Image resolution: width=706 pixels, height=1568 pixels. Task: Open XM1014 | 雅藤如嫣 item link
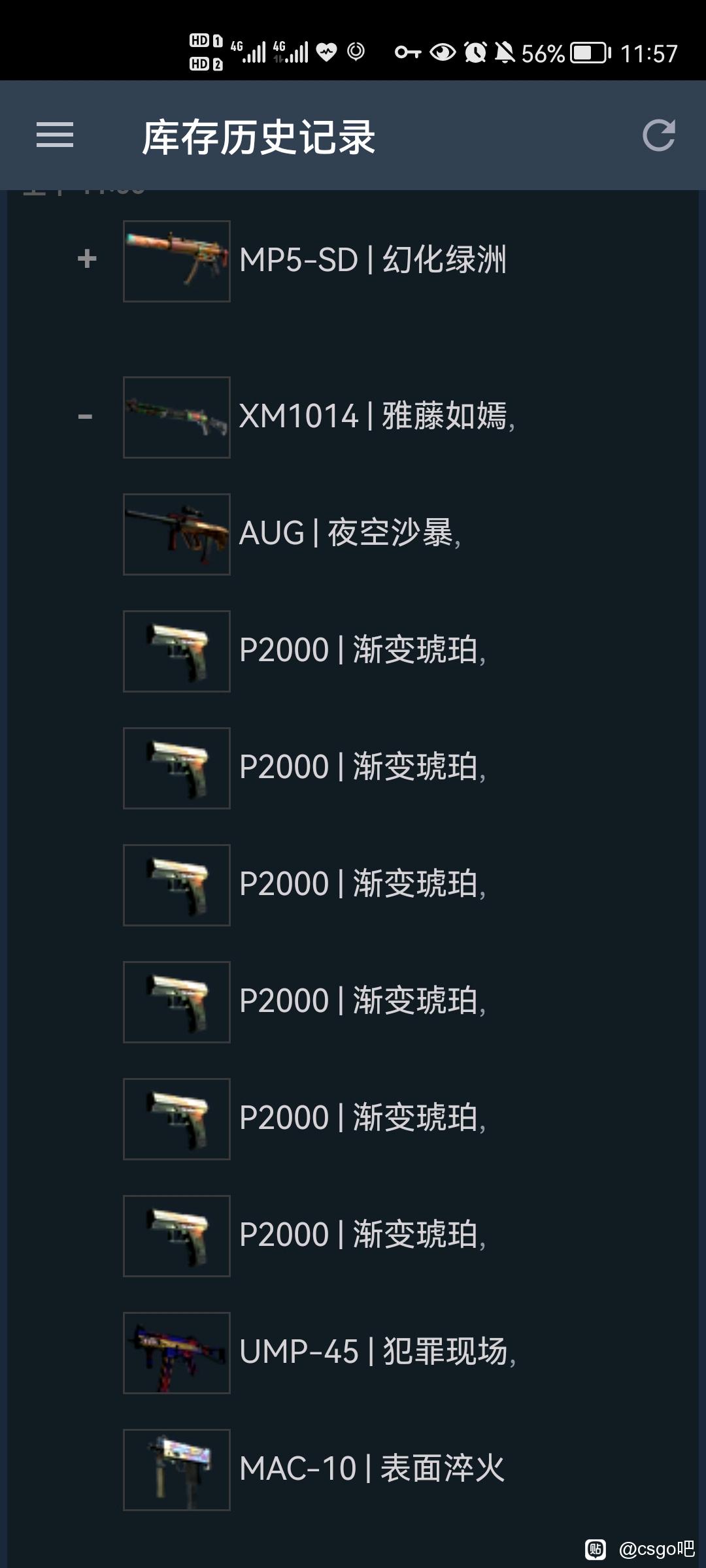point(377,416)
